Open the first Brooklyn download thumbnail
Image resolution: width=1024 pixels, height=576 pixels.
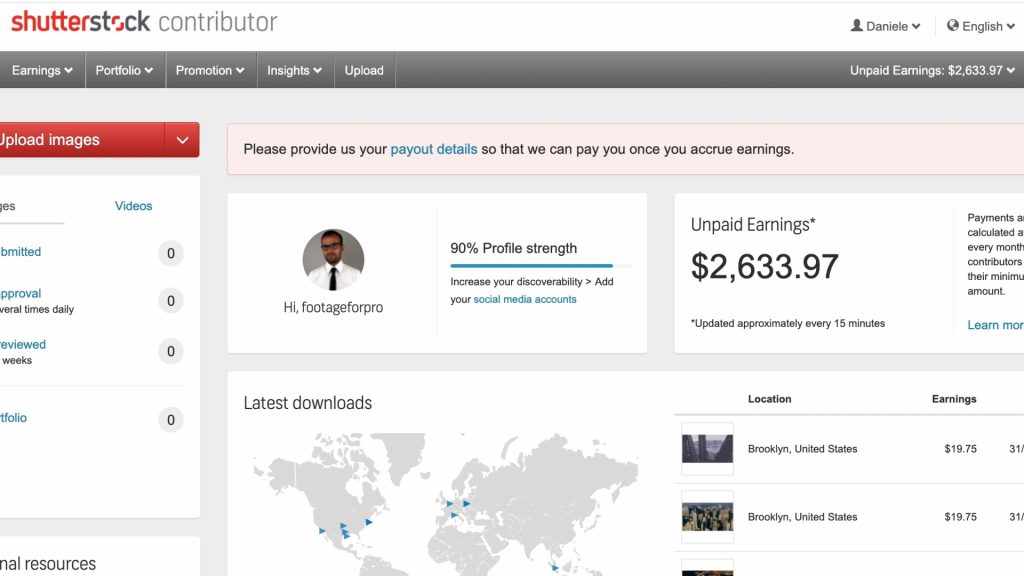click(x=707, y=449)
